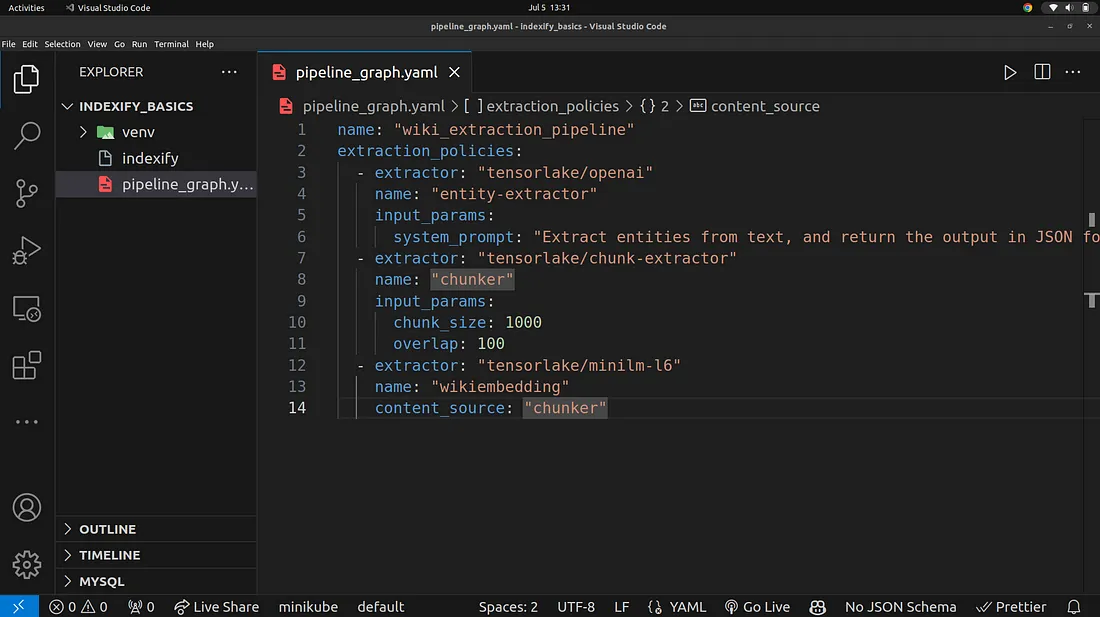Viewport: 1100px width, 617px height.
Task: Open the File menu
Action: [x=8, y=44]
